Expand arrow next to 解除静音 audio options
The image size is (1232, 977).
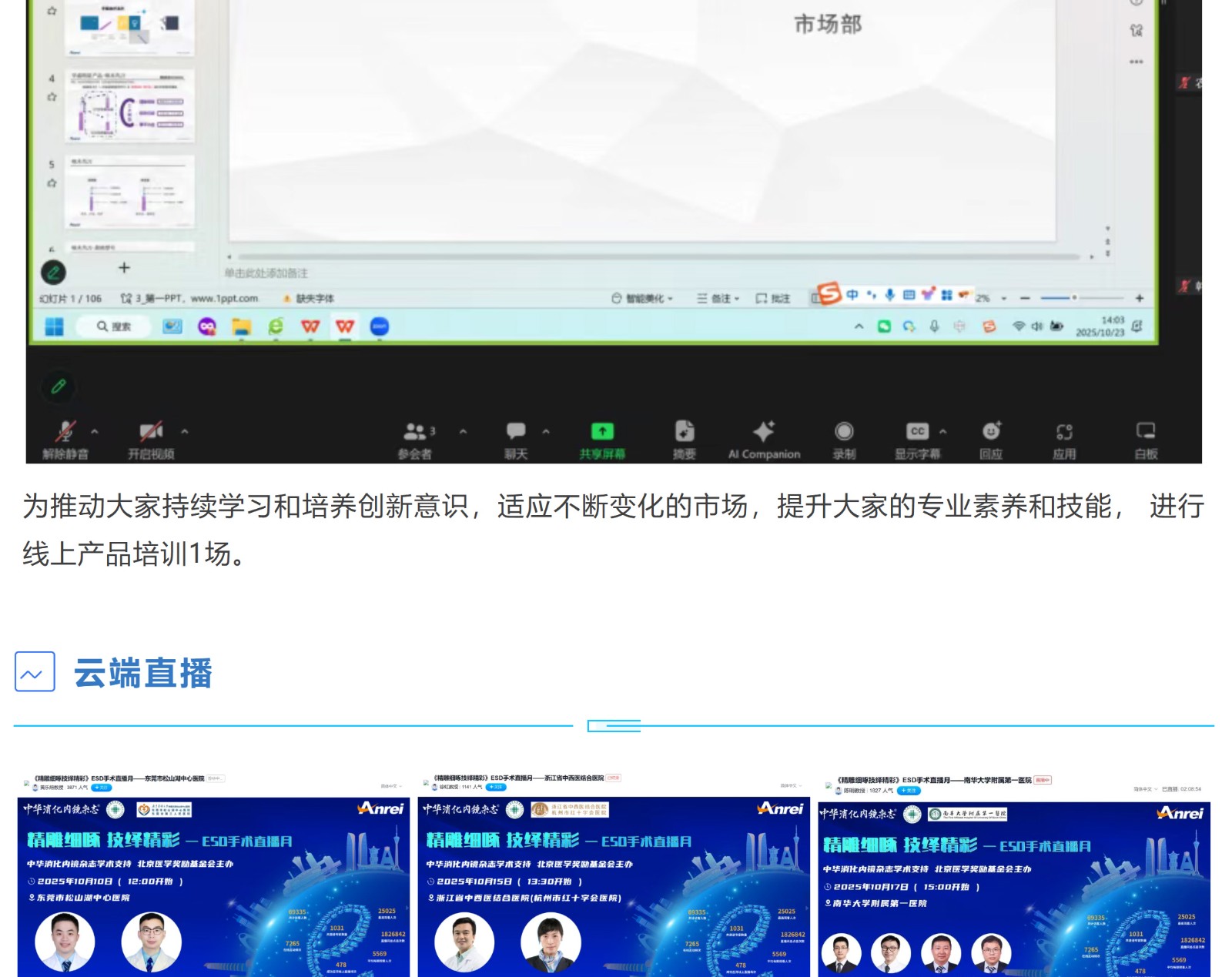tap(95, 432)
